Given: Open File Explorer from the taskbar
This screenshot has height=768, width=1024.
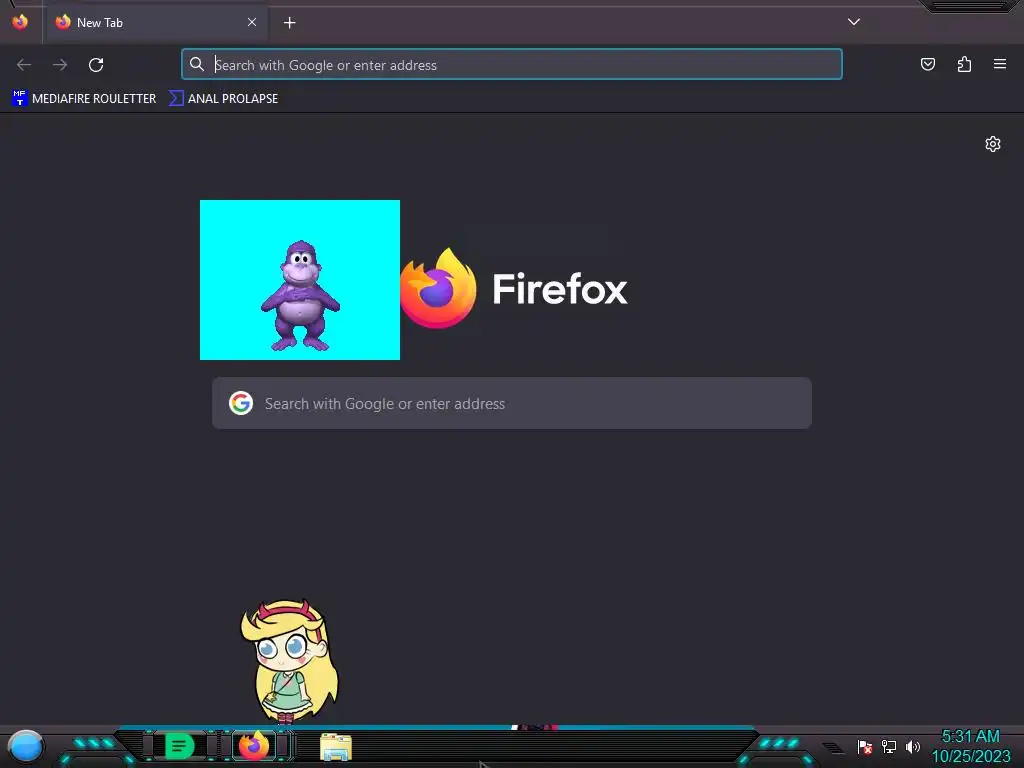Looking at the screenshot, I should coord(336,747).
